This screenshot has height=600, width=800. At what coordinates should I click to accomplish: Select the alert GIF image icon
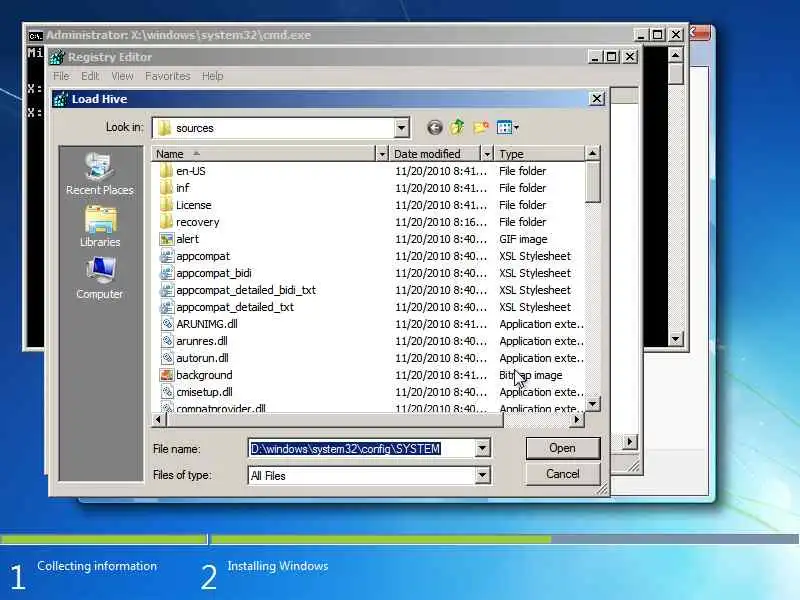[x=166, y=239]
